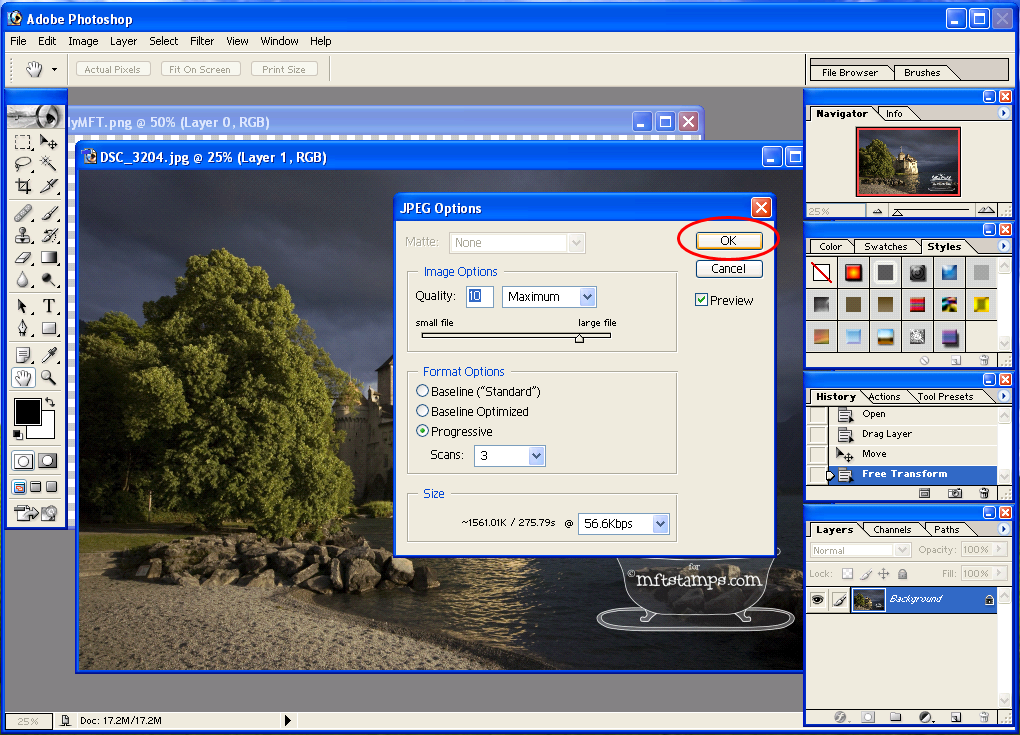Image resolution: width=1020 pixels, height=735 pixels.
Task: Select the Zoom magnifier tool
Action: (x=49, y=377)
